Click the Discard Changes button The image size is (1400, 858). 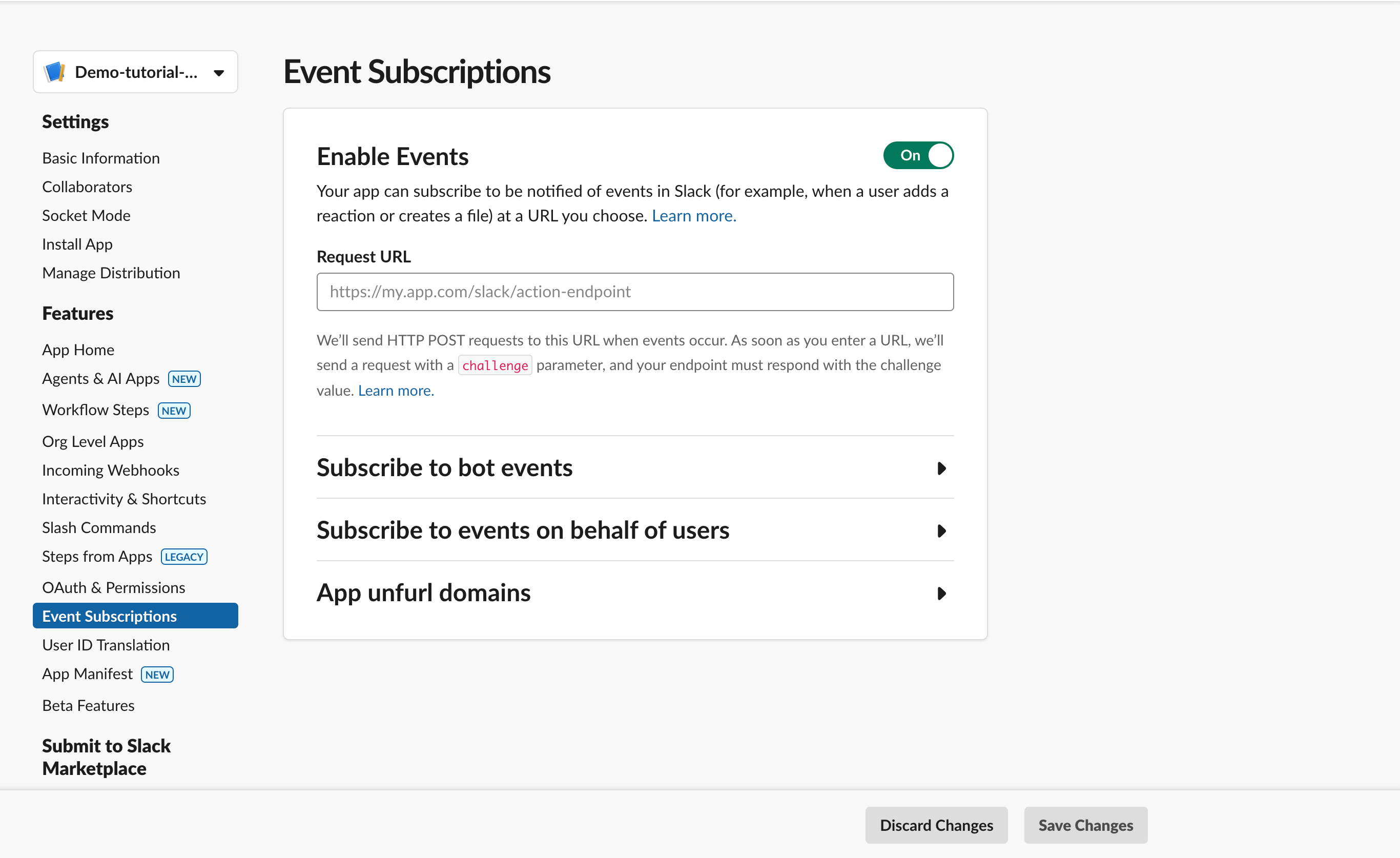click(936, 825)
